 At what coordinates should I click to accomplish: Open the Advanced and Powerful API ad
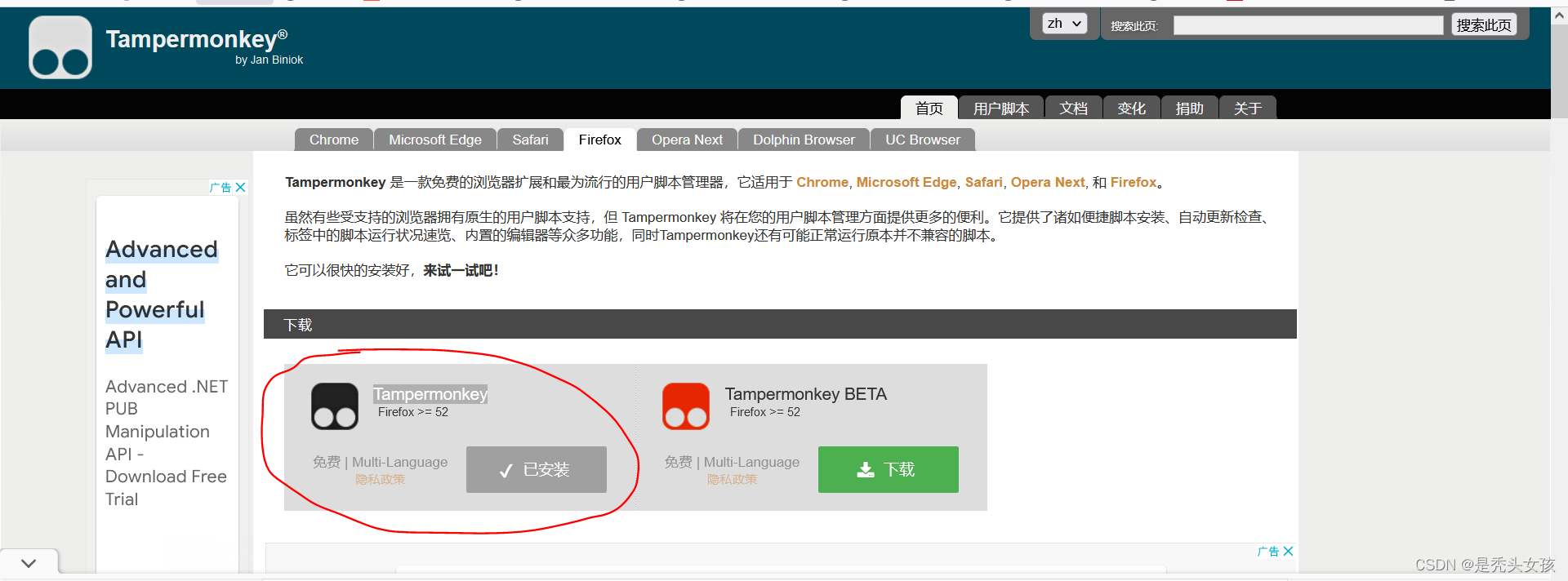[162, 295]
